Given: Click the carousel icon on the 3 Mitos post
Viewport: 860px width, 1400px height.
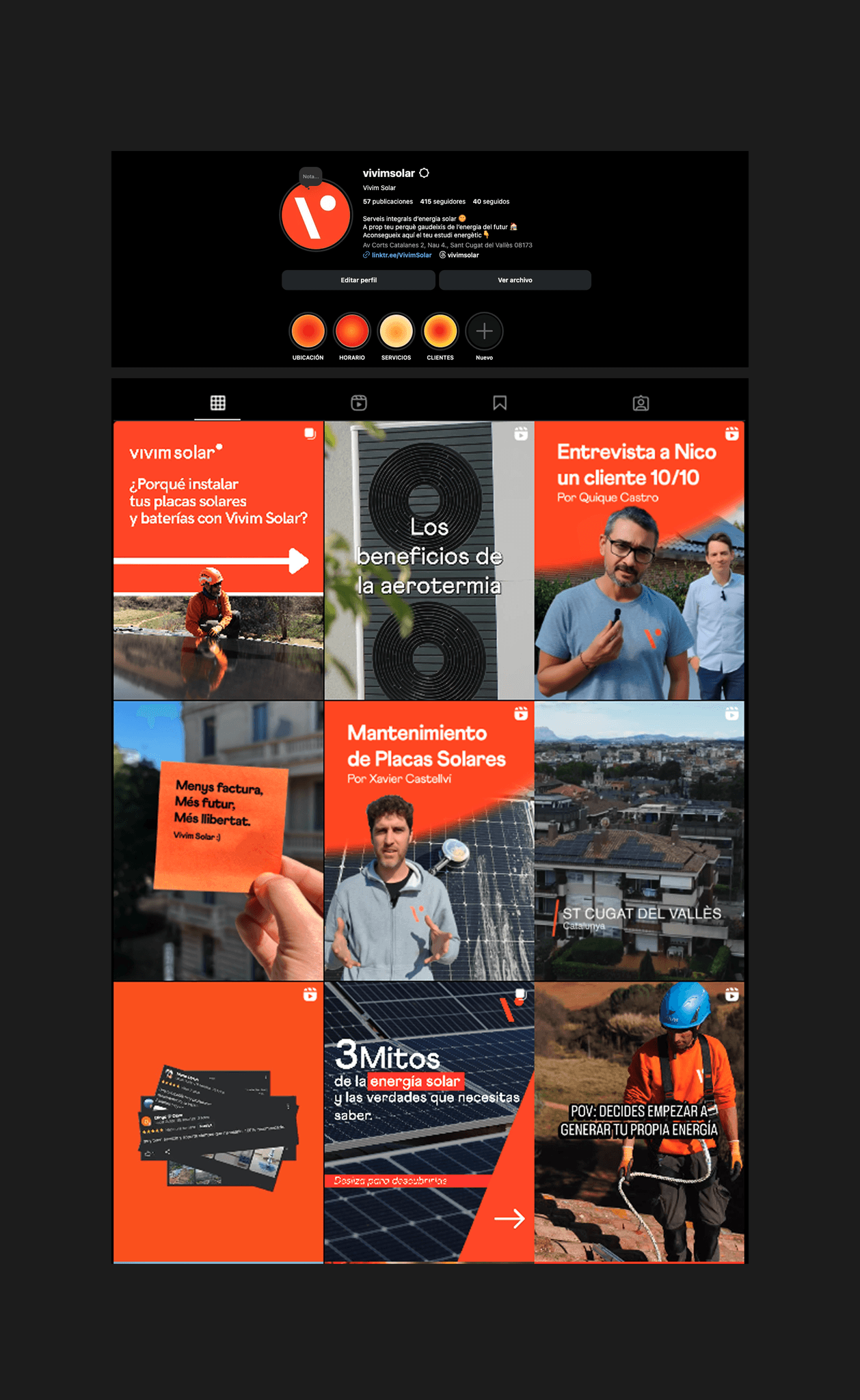Looking at the screenshot, I should [521, 995].
